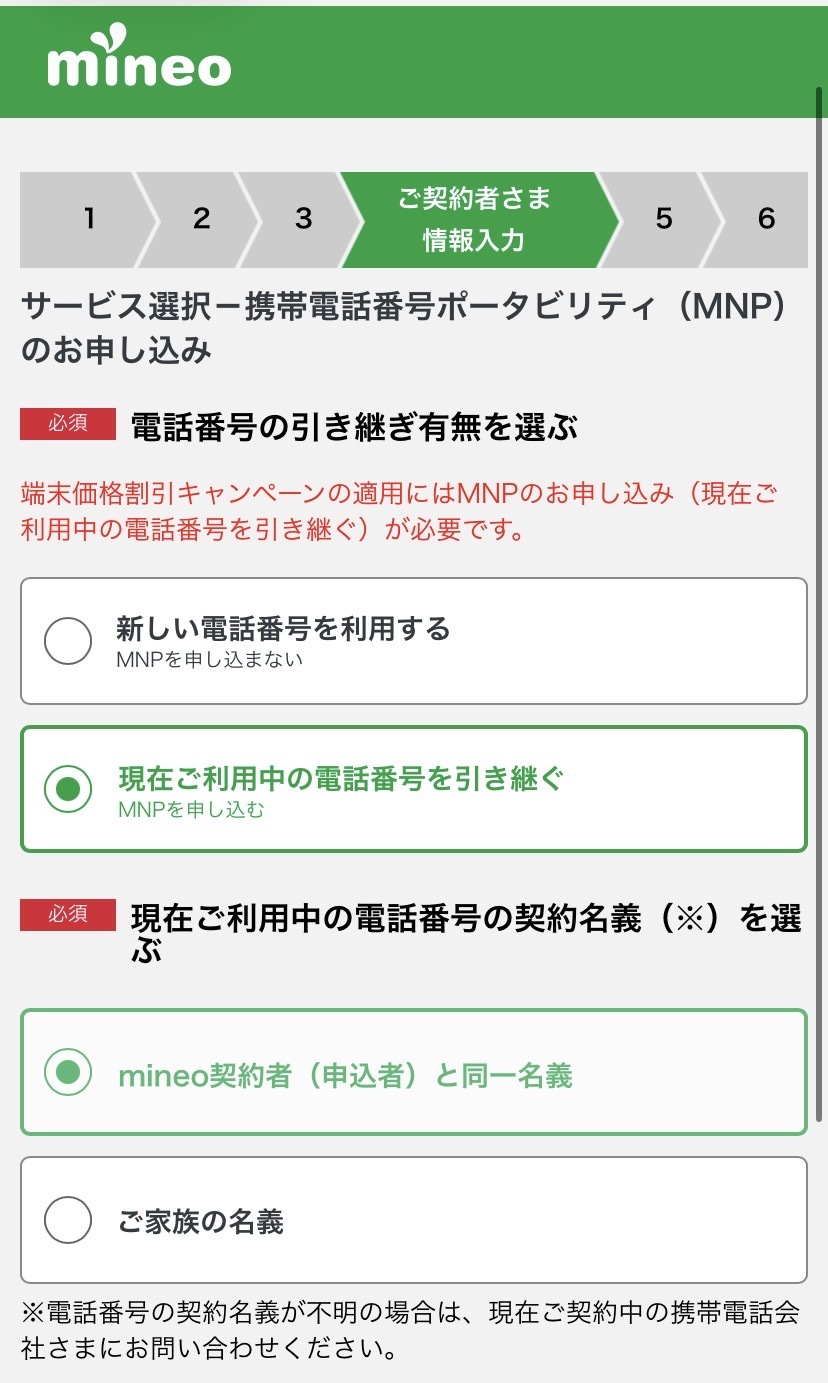
Task: Click the red 端末価格割引キャンペーン notice text
Action: pos(399,511)
